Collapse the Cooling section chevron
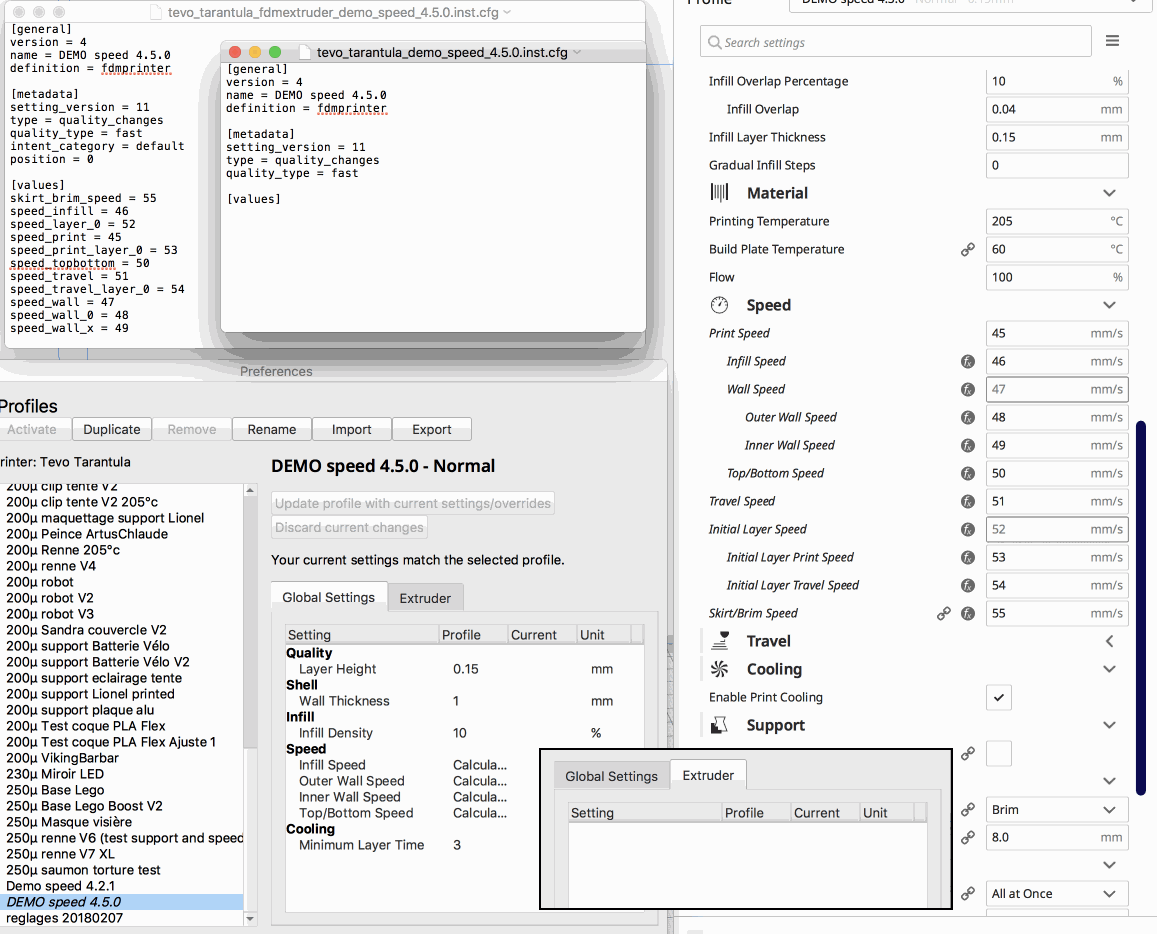1157x934 pixels. pos(1108,669)
